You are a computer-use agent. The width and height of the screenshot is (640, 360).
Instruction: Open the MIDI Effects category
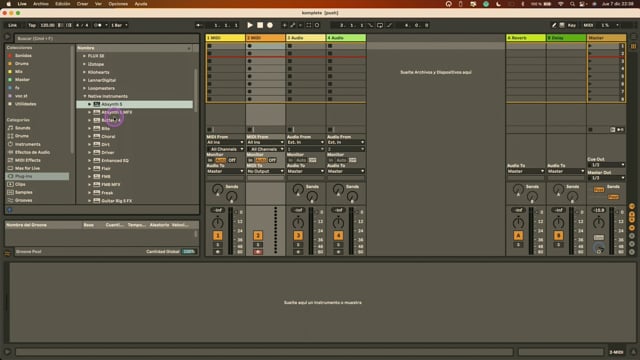(x=27, y=160)
